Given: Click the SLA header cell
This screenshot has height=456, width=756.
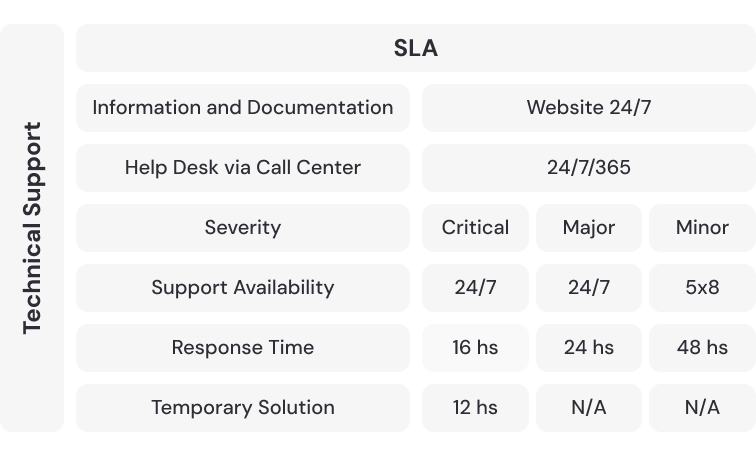Looking at the screenshot, I should click(415, 48).
